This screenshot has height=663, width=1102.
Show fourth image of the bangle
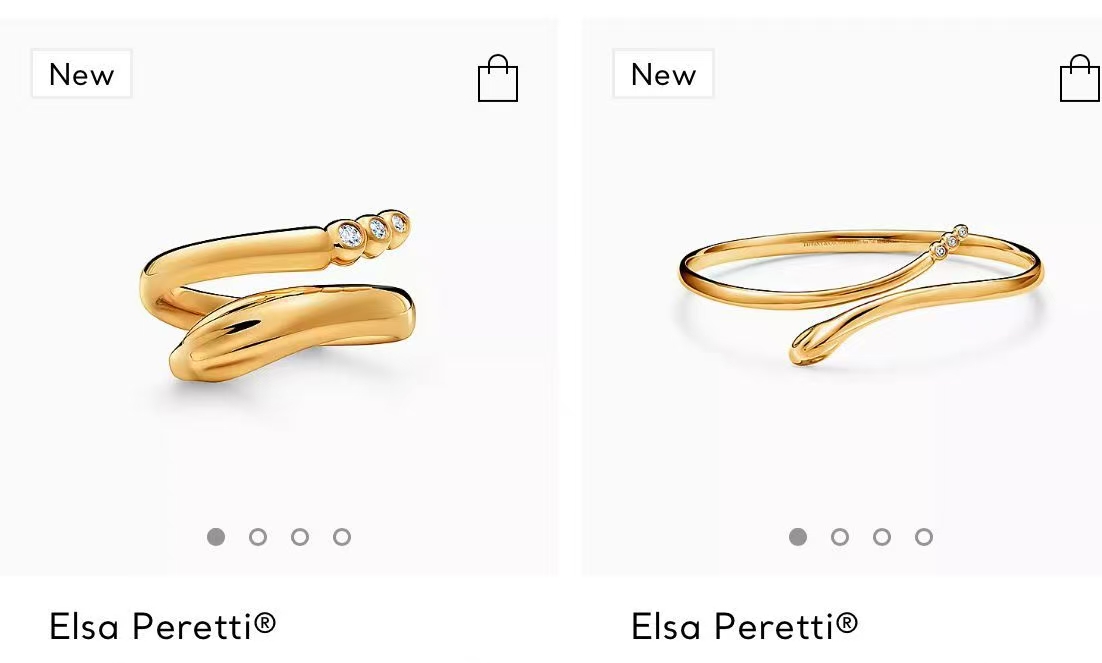[924, 537]
